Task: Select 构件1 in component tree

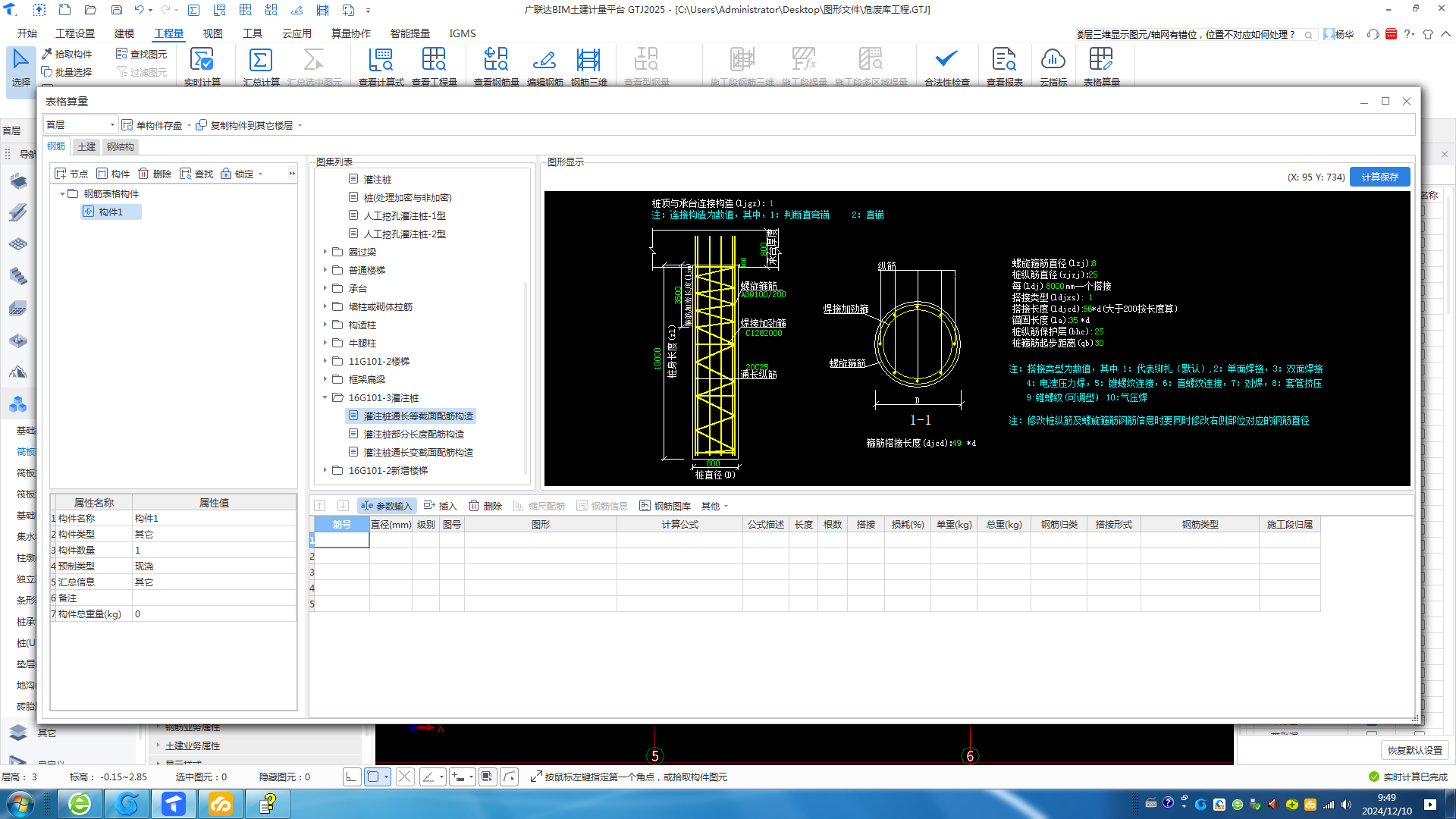Action: point(111,212)
